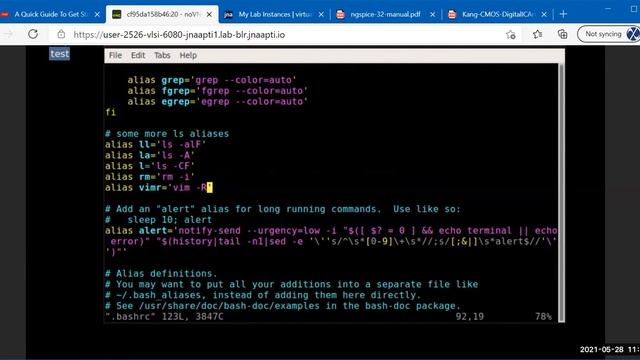This screenshot has height=360, width=640.
Task: Close the ngspice-32-manual.pdf tab
Action: 433,14
